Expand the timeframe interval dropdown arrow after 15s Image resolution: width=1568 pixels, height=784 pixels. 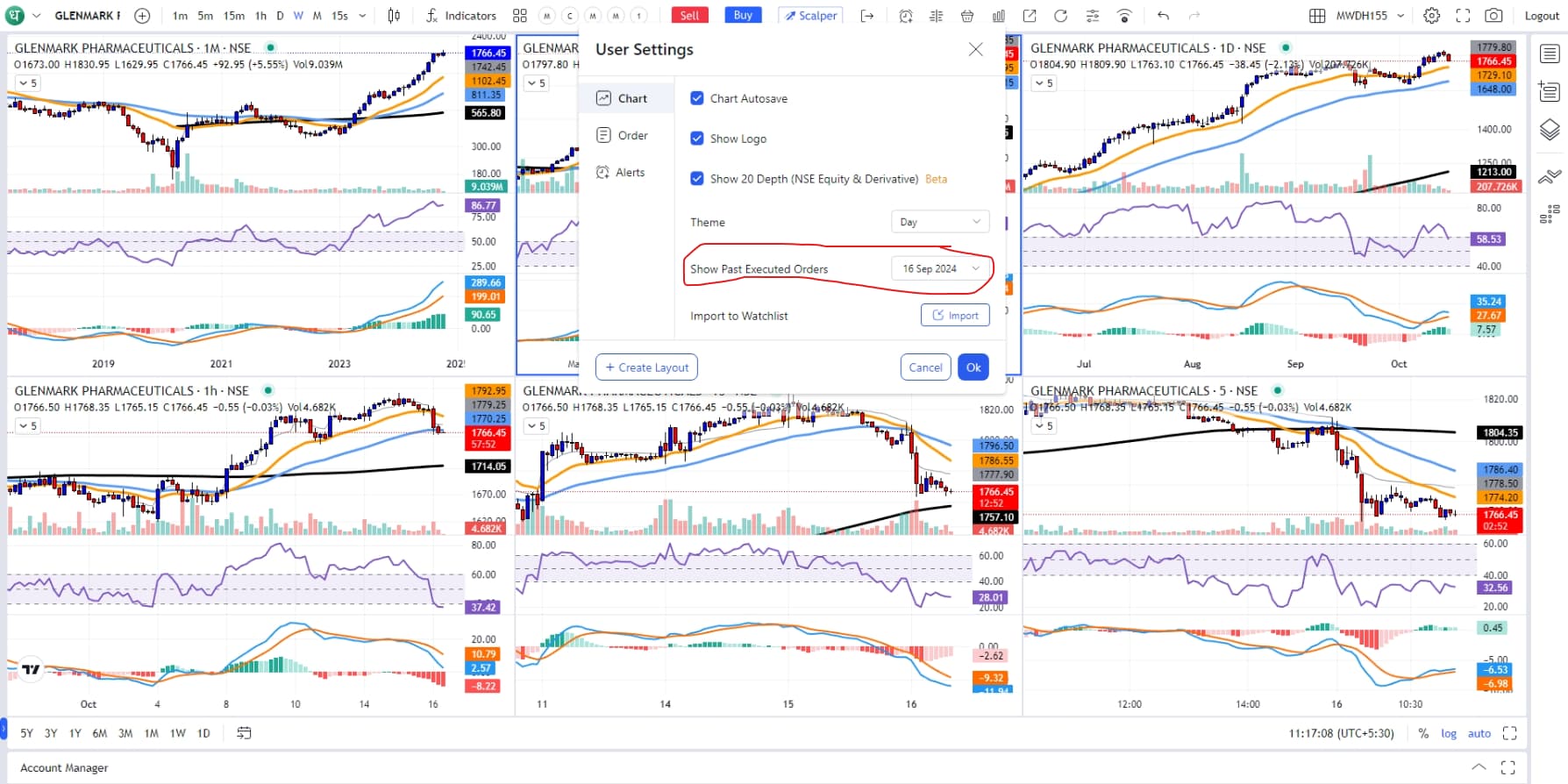click(362, 16)
